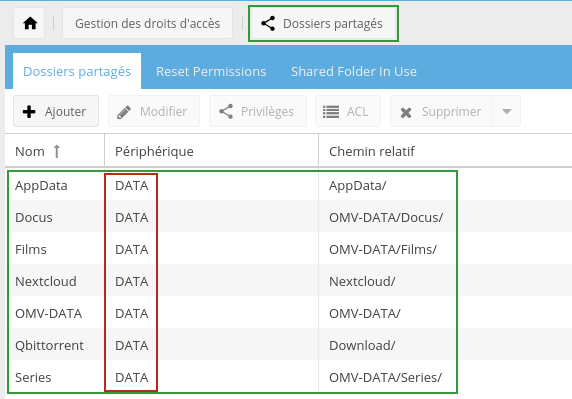This screenshot has width=572, height=399.
Task: Click the DATA device cell in Docus row
Action: (x=131, y=218)
